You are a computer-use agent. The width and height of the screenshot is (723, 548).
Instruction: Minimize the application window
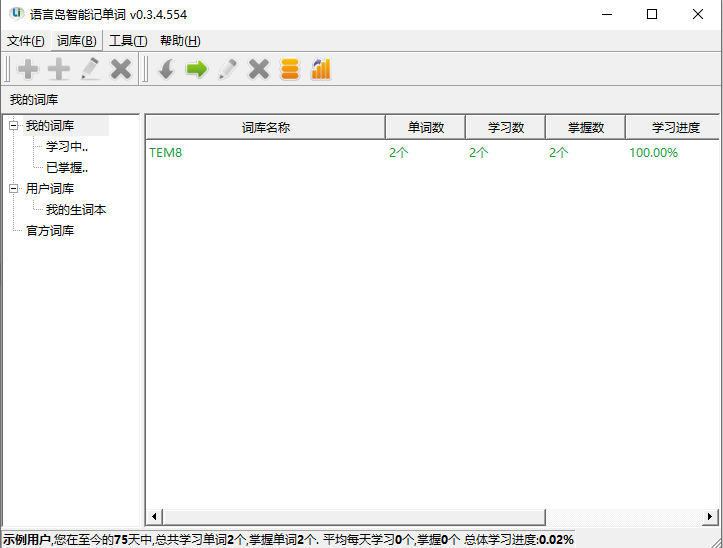(x=607, y=14)
